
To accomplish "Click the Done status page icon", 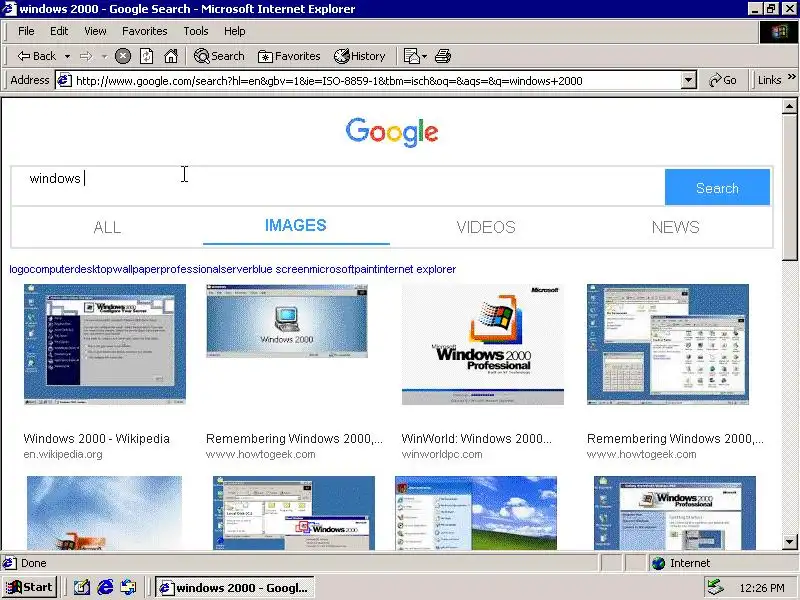I will click(9, 563).
